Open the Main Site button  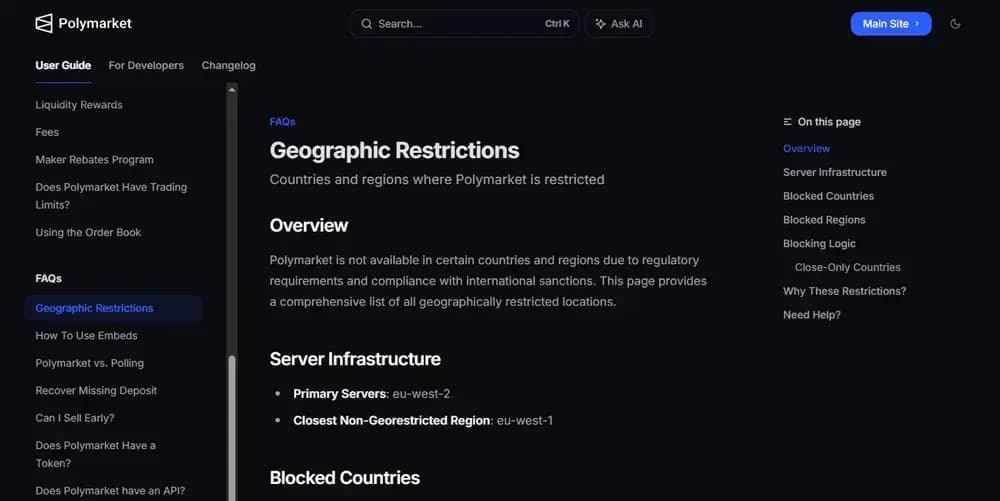tap(890, 23)
